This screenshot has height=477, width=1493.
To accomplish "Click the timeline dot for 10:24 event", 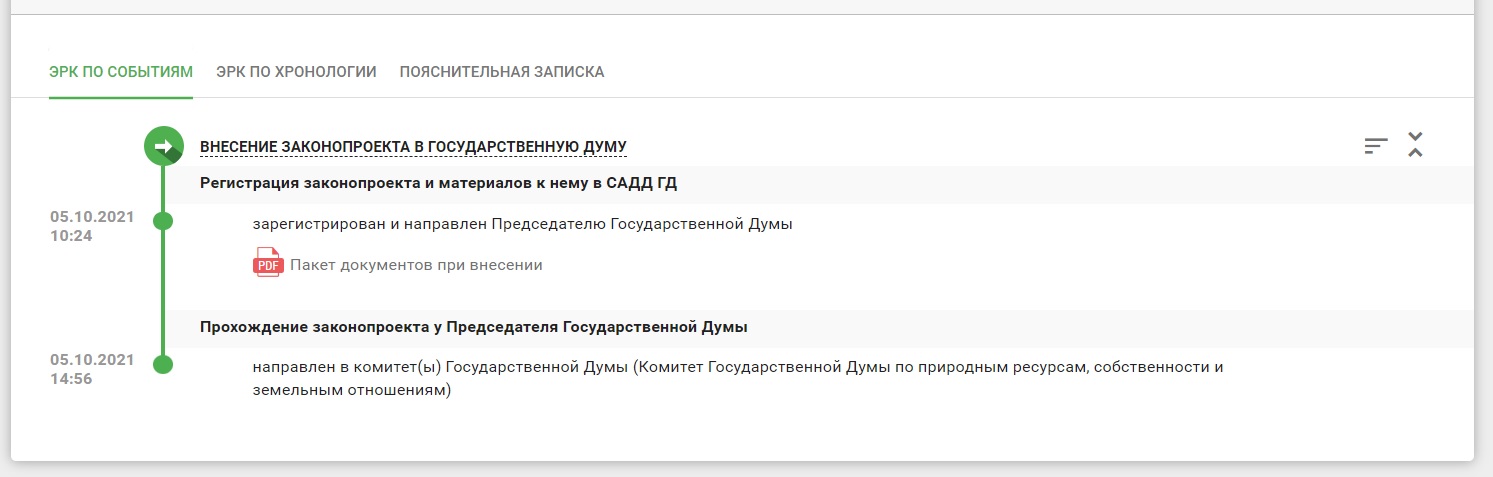I will coord(163,221).
